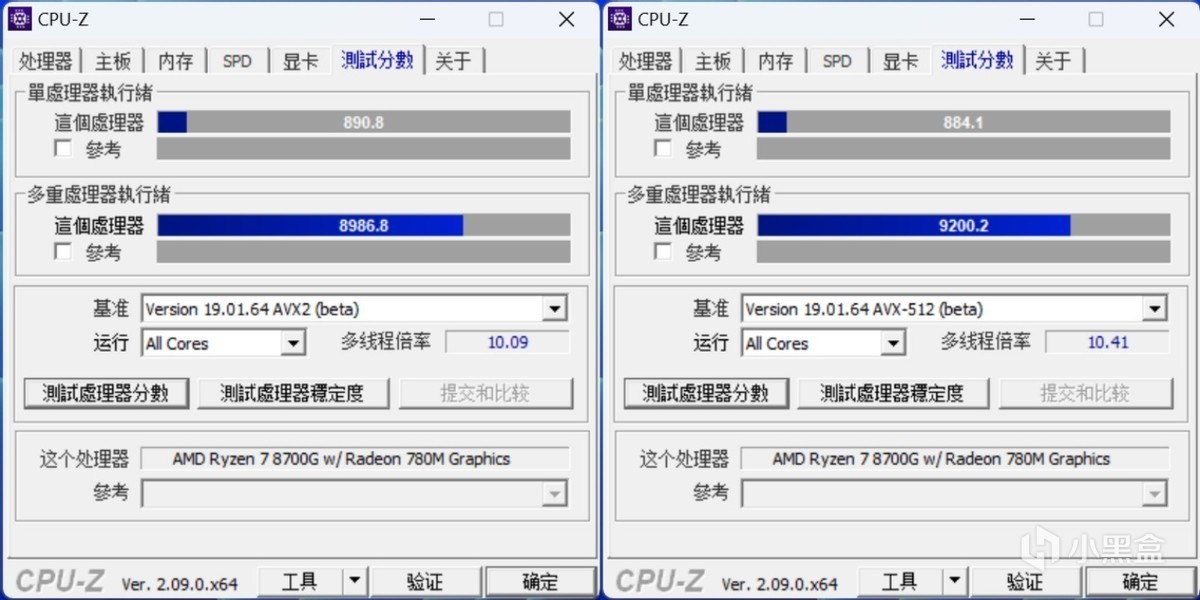Click 測試處理器穩定度 button in right window

click(892, 393)
